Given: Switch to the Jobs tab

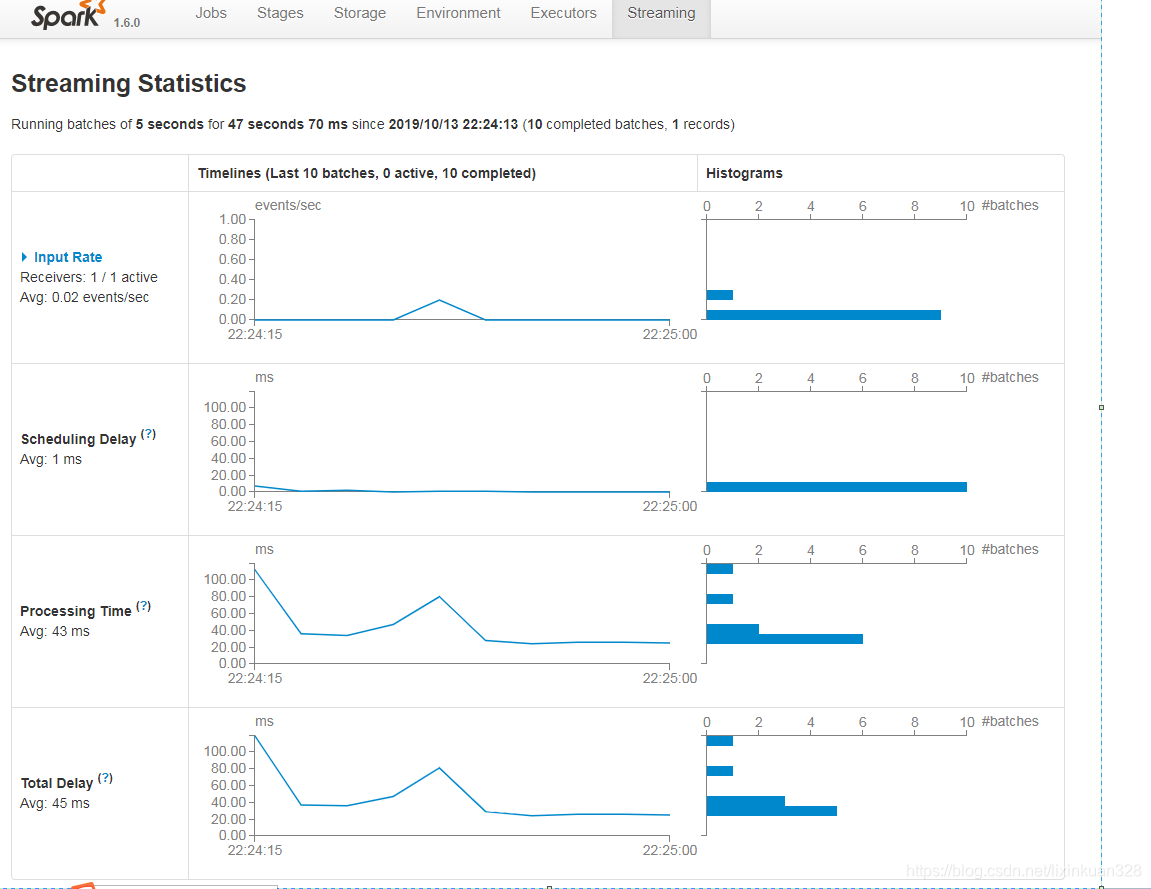Looking at the screenshot, I should (211, 13).
